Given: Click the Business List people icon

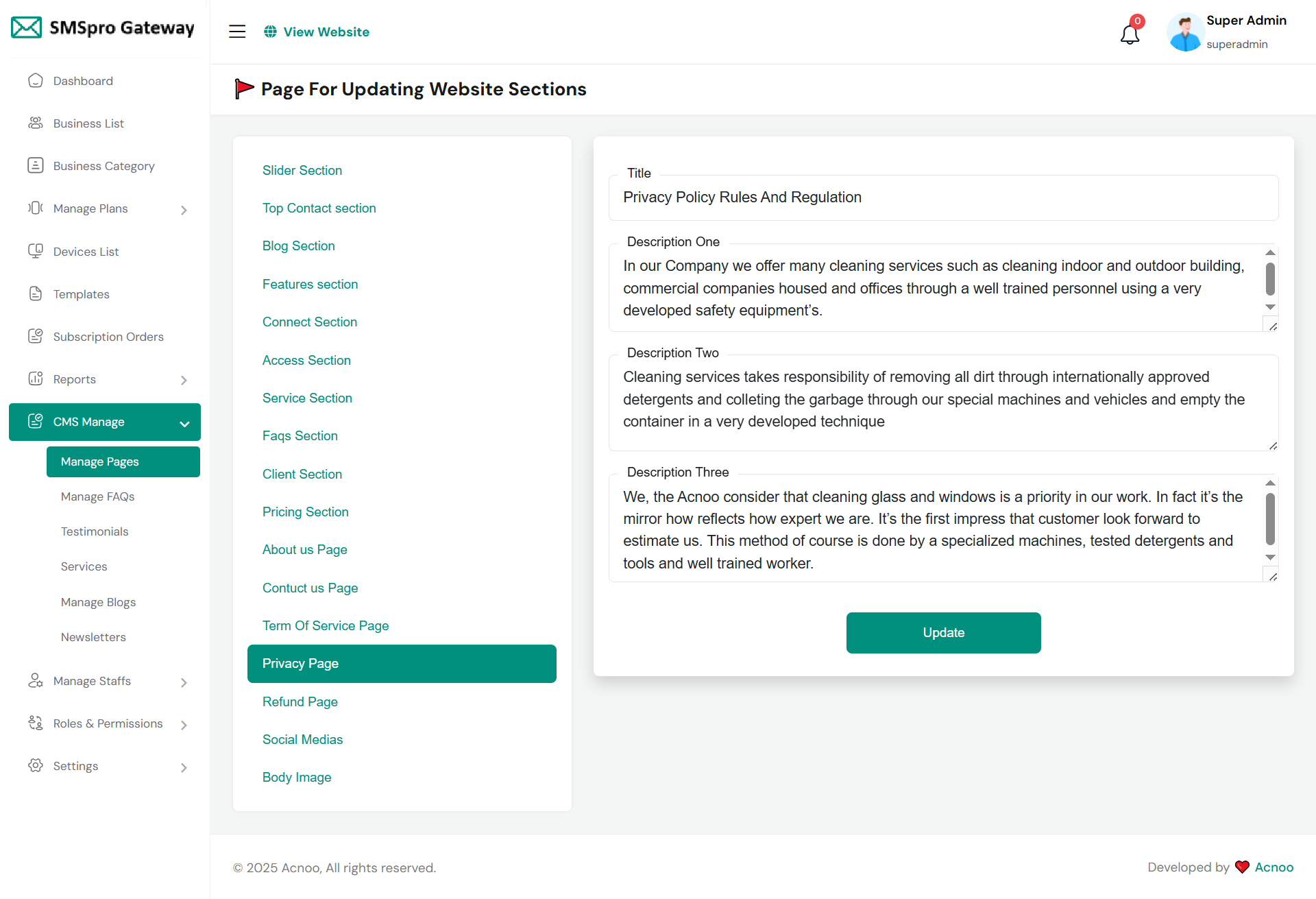Looking at the screenshot, I should click(36, 123).
